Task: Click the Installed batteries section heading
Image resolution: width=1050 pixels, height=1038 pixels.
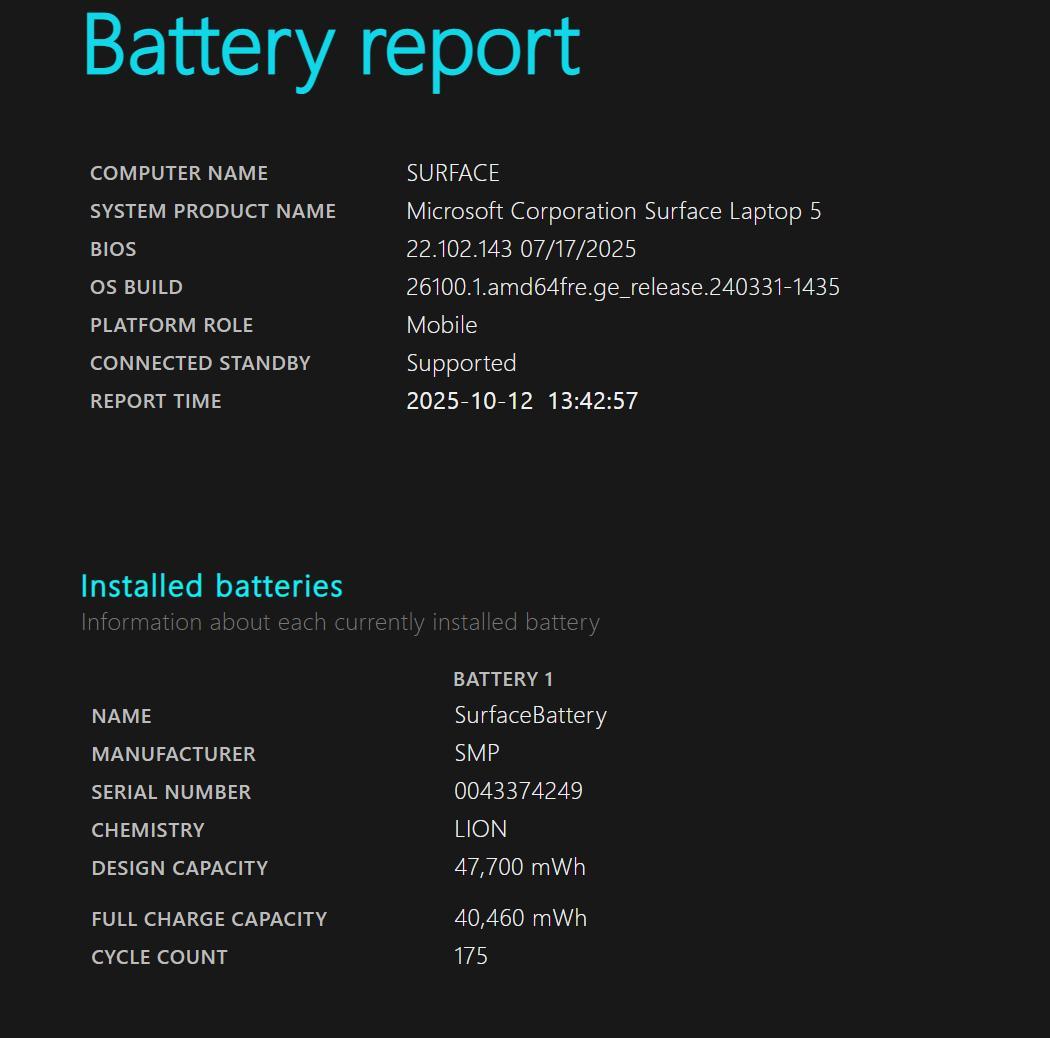Action: [212, 586]
